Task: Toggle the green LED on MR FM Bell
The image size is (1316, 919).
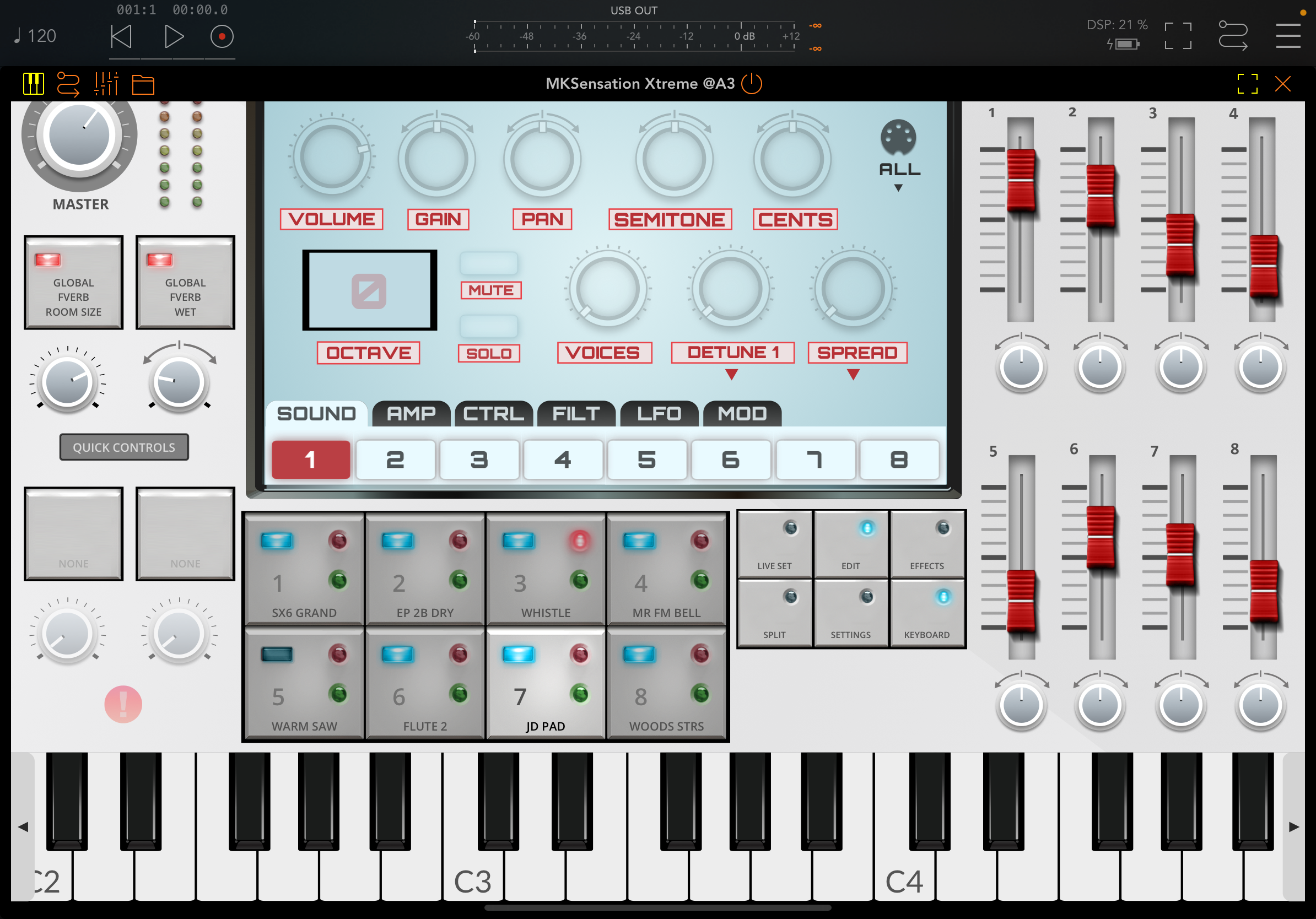Action: pos(700,580)
